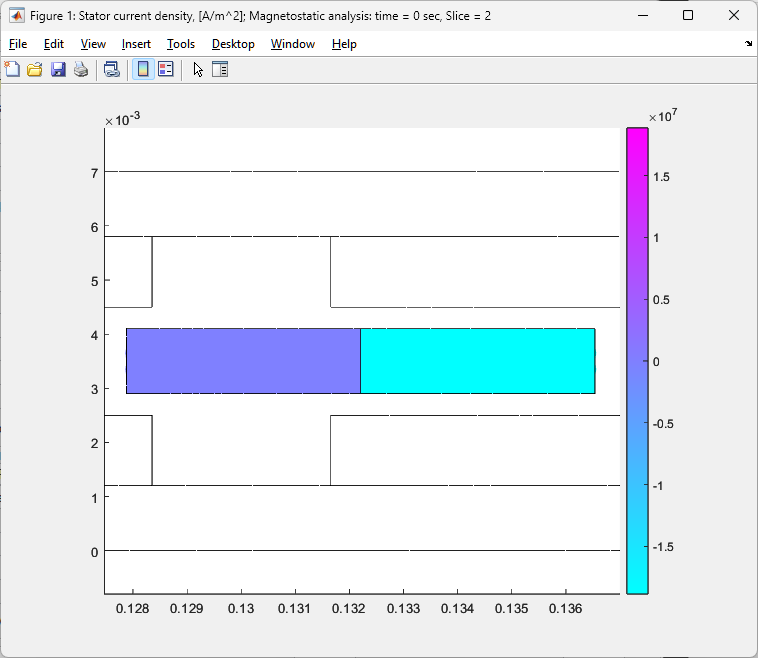Click the dock figure arrow at the menu bar's right end
This screenshot has width=758, height=658.
pyautogui.click(x=748, y=44)
